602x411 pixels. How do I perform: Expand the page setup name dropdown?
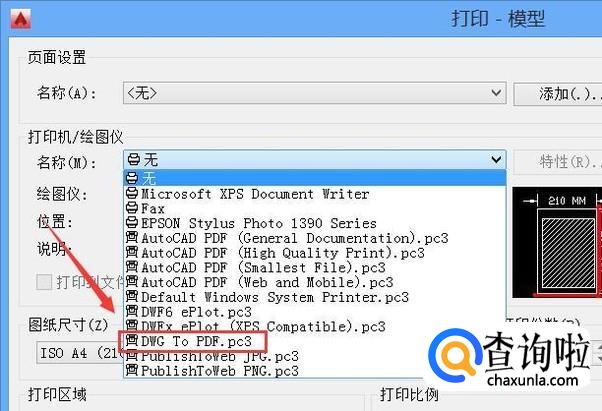[x=496, y=93]
